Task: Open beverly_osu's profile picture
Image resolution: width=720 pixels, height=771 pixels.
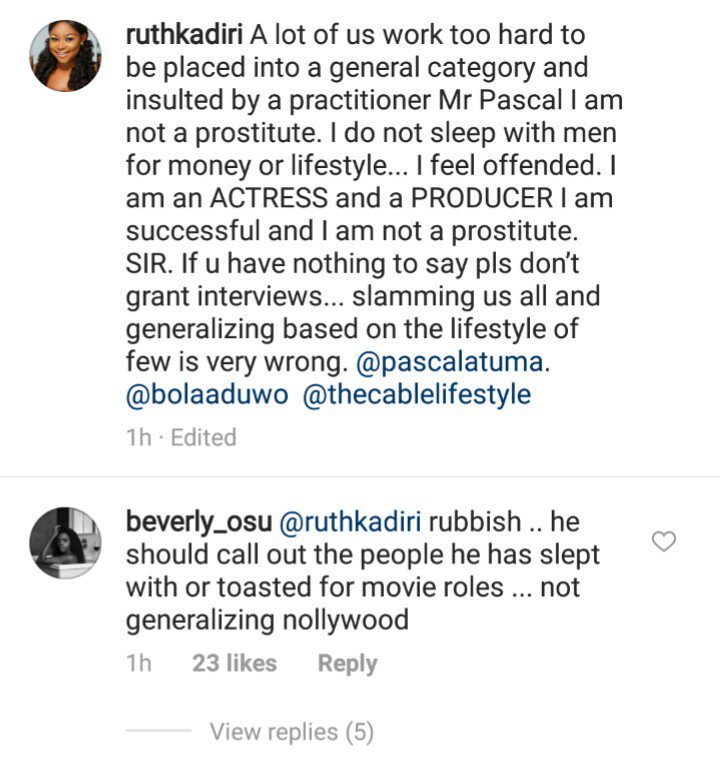Action: pyautogui.click(x=66, y=543)
